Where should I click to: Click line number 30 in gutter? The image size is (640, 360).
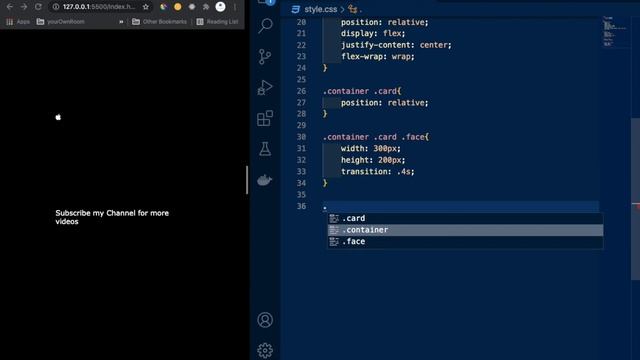[301, 137]
